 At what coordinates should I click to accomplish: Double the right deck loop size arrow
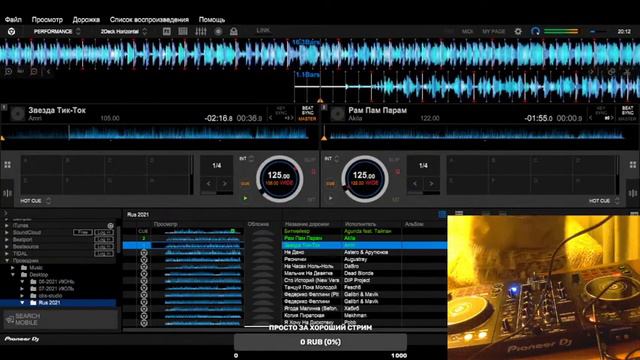point(431,184)
